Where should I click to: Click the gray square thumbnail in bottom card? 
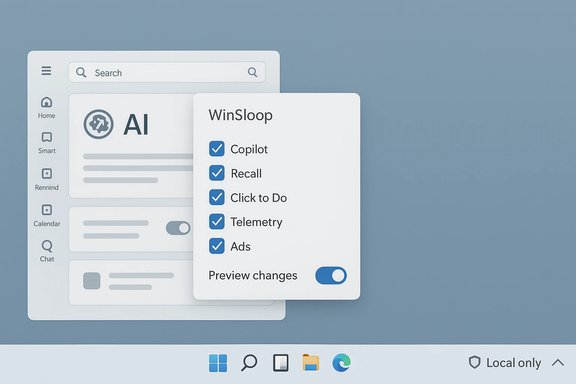point(92,281)
